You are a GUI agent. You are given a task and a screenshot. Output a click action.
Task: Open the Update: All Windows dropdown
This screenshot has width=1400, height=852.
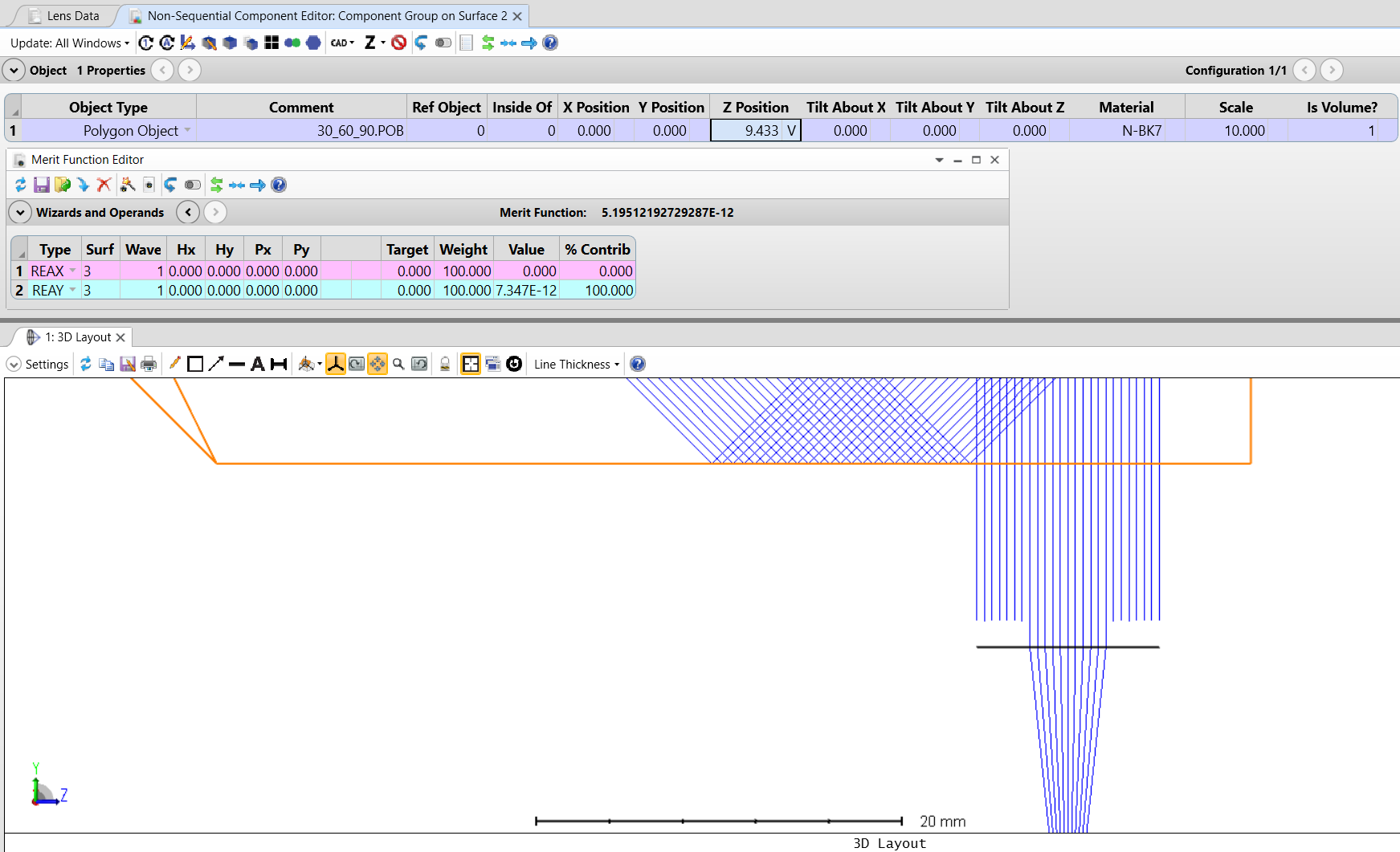pyautogui.click(x=70, y=43)
